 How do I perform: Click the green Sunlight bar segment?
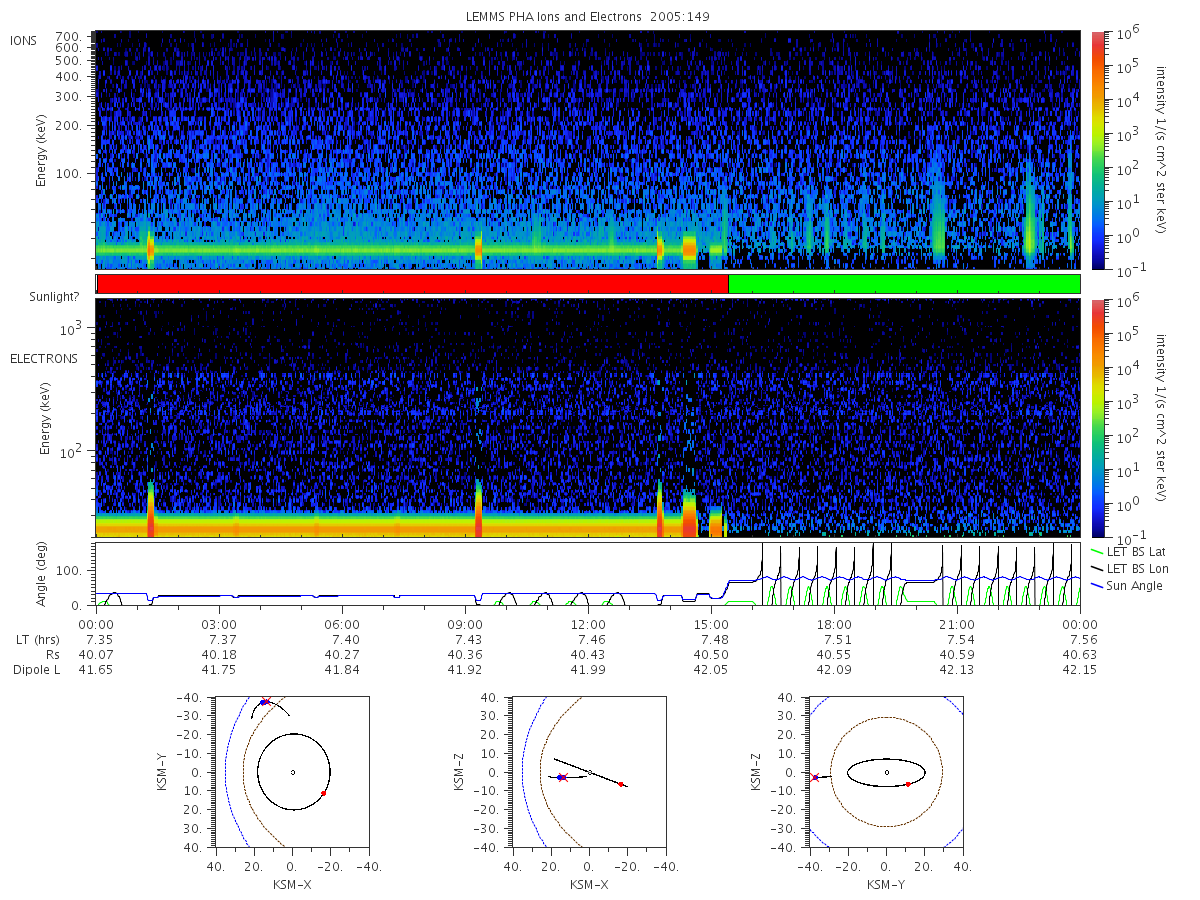(x=904, y=284)
